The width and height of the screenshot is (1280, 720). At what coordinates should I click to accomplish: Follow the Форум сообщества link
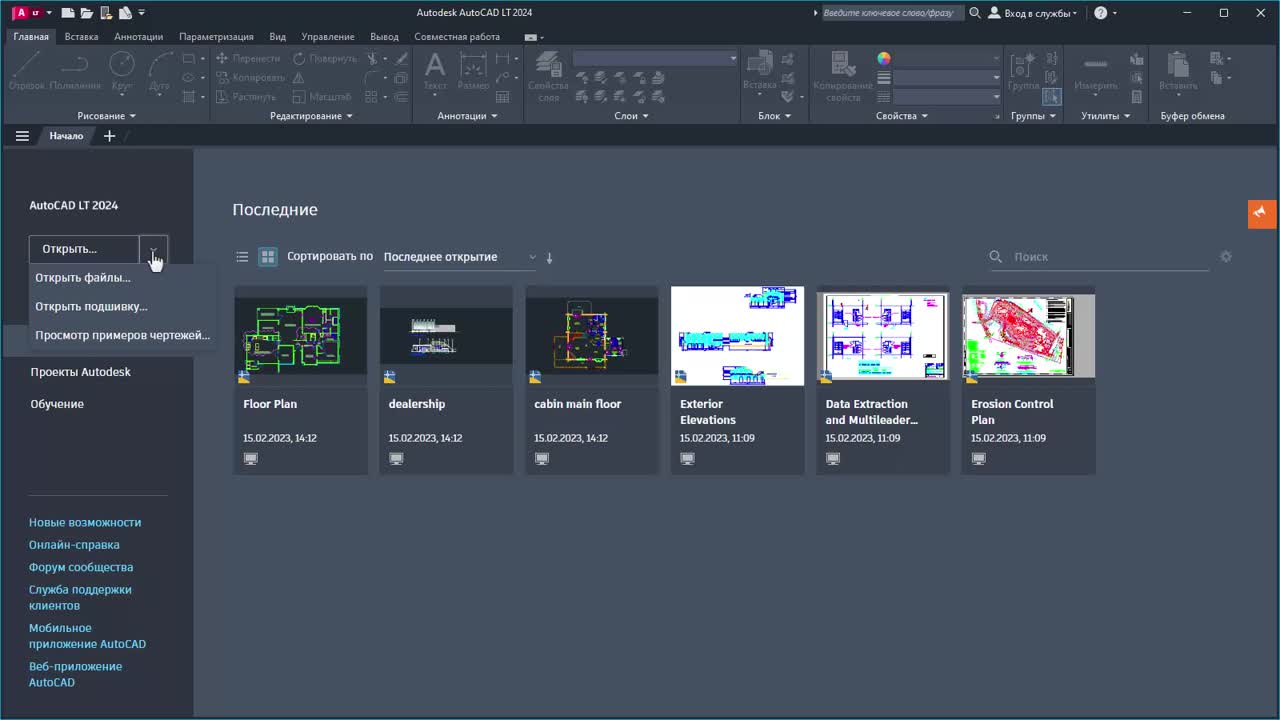tap(81, 567)
